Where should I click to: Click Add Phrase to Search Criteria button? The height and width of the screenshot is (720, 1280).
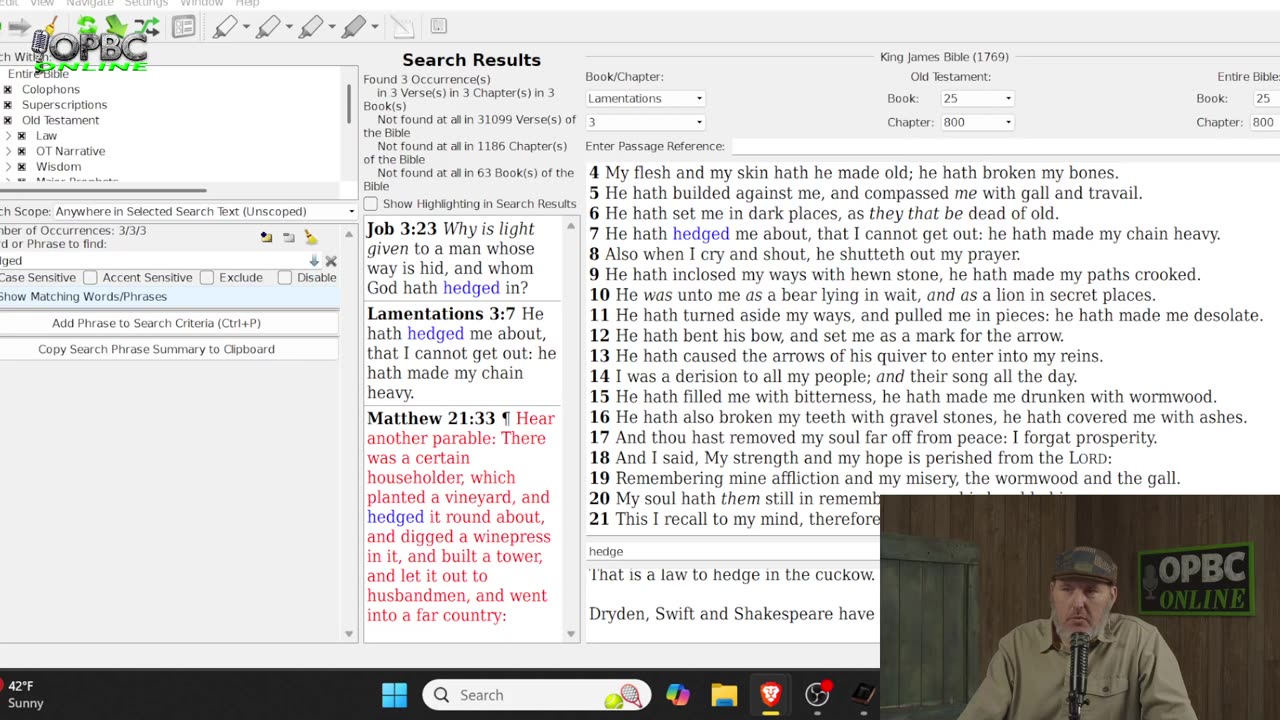(156, 323)
